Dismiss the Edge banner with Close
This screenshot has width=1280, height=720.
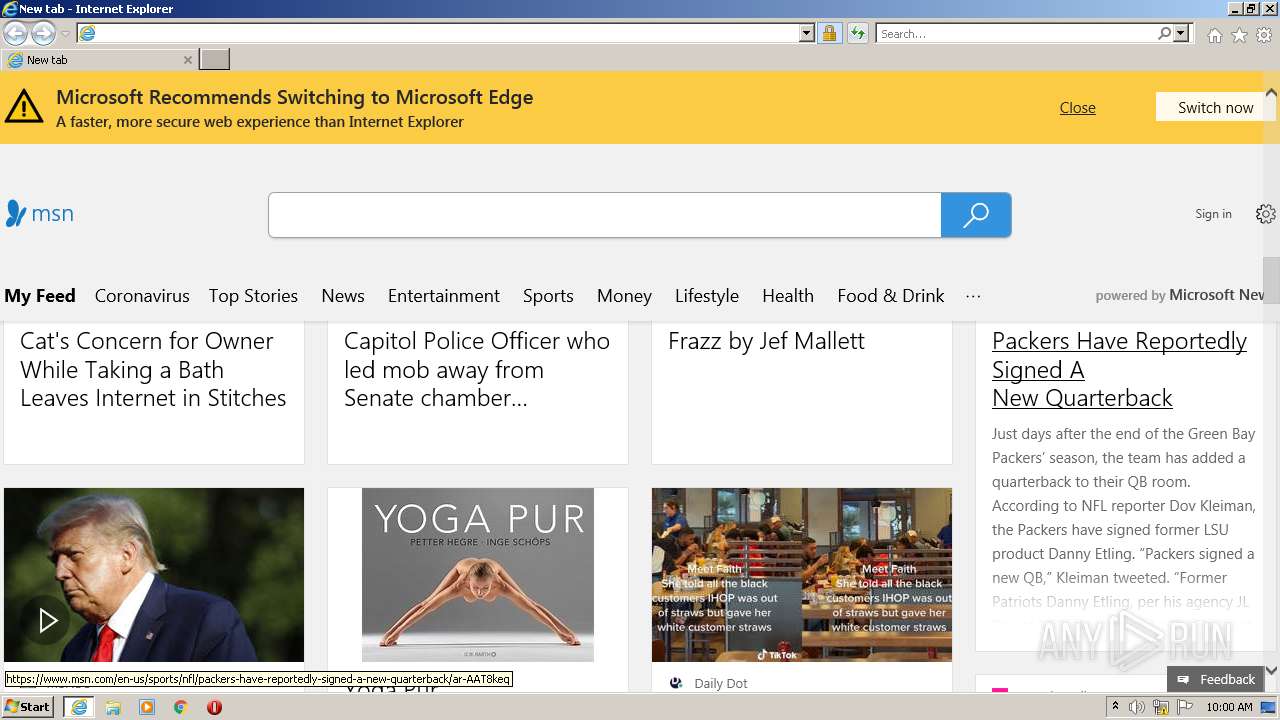coord(1077,107)
